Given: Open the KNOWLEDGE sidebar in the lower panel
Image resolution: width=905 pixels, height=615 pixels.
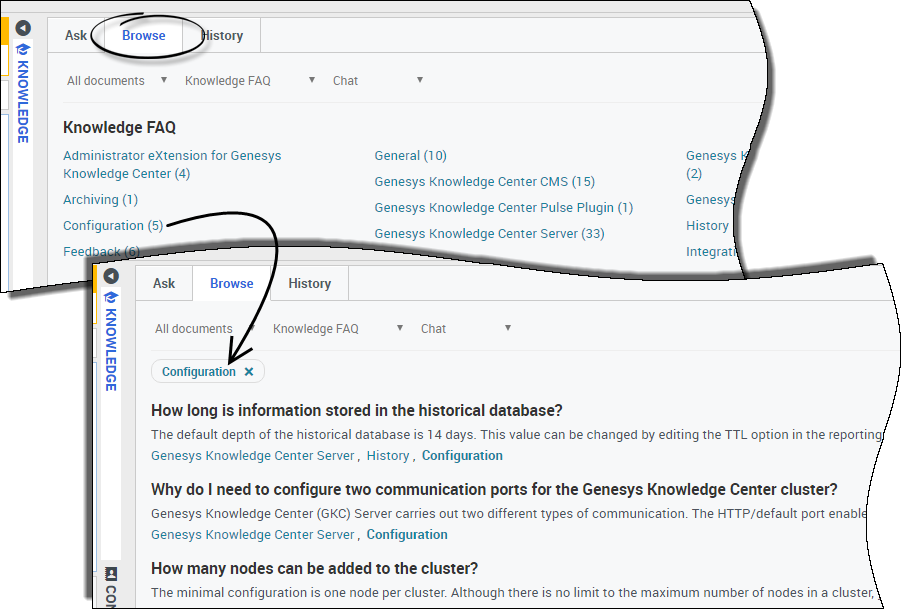Looking at the screenshot, I should tap(111, 341).
